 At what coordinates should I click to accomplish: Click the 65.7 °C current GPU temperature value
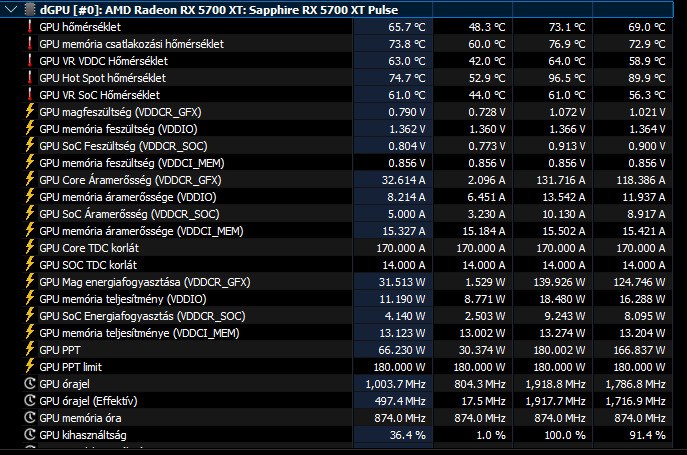[x=407, y=27]
